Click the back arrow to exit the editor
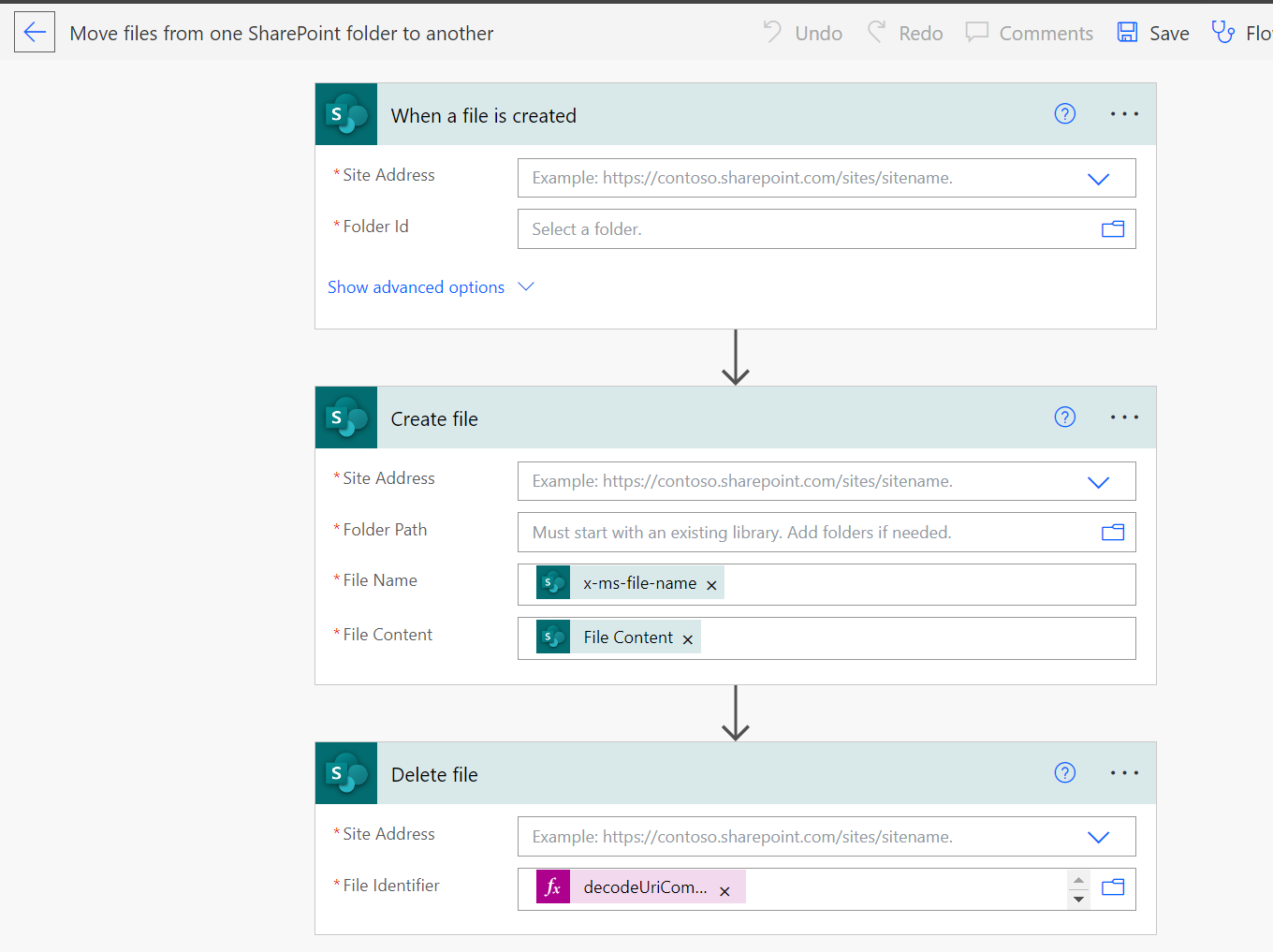This screenshot has height=952, width=1273. [x=34, y=32]
